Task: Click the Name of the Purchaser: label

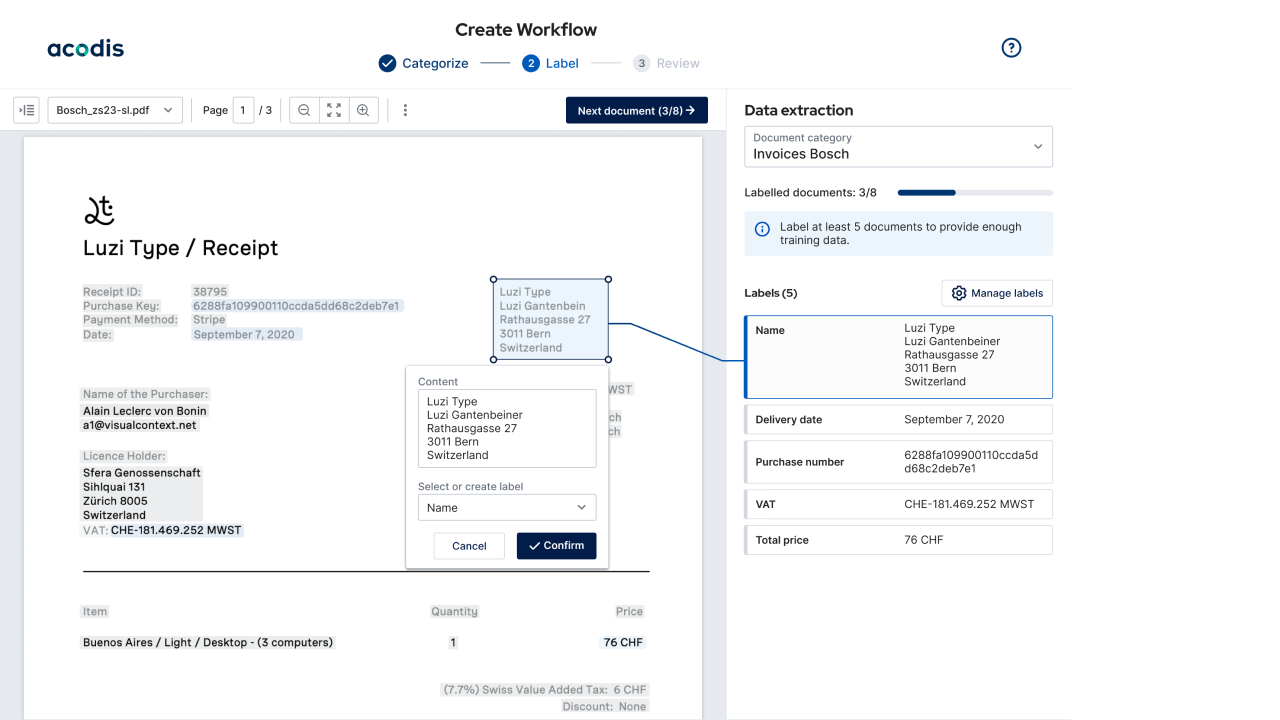Action: click(x=146, y=394)
